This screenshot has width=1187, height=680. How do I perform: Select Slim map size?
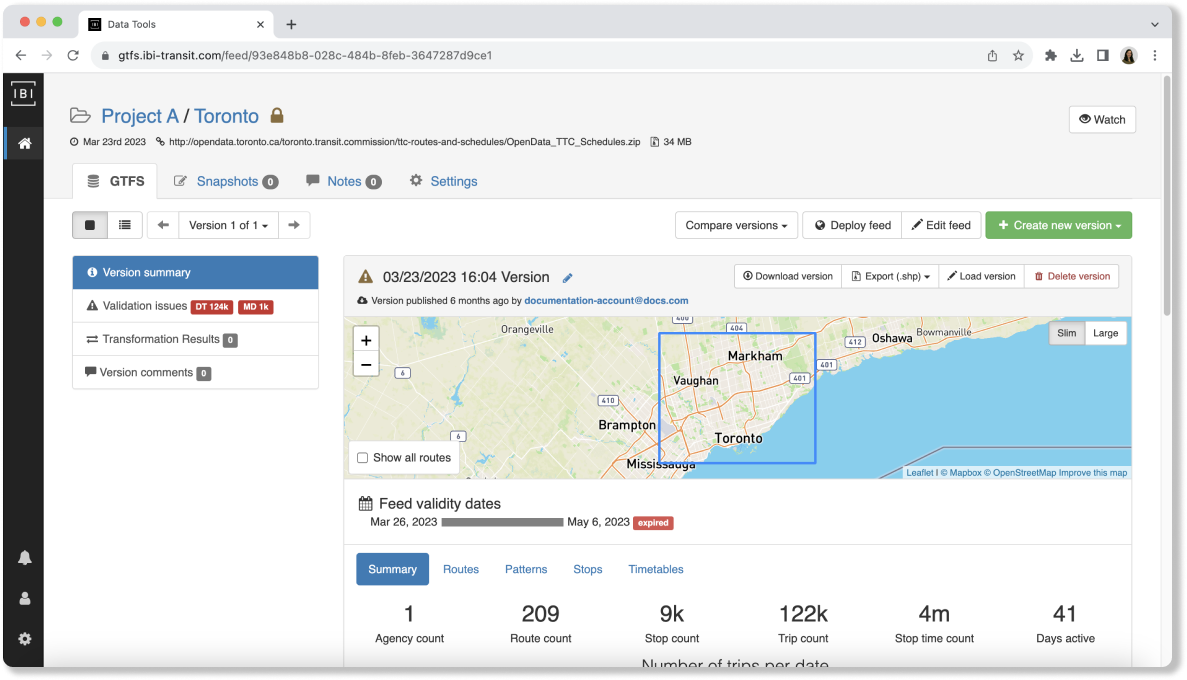pos(1067,333)
